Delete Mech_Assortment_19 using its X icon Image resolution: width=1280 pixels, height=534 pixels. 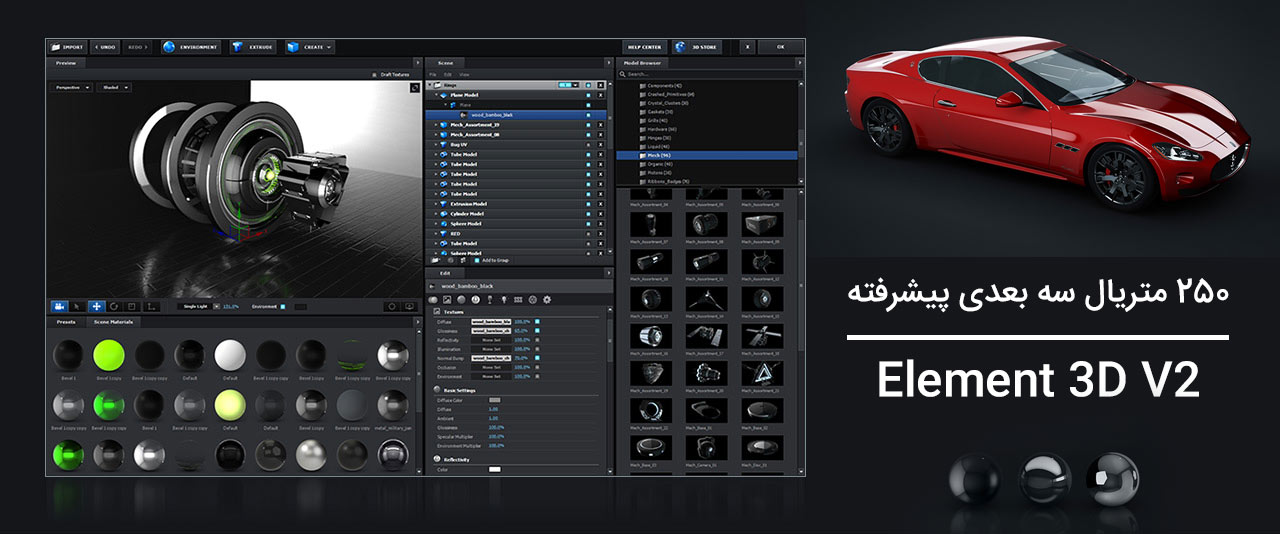600,125
